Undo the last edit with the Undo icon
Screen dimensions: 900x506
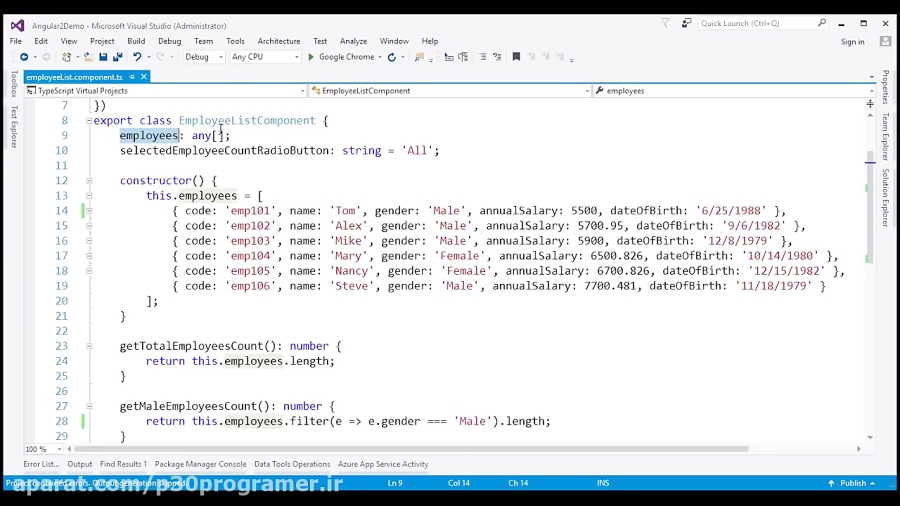point(137,57)
